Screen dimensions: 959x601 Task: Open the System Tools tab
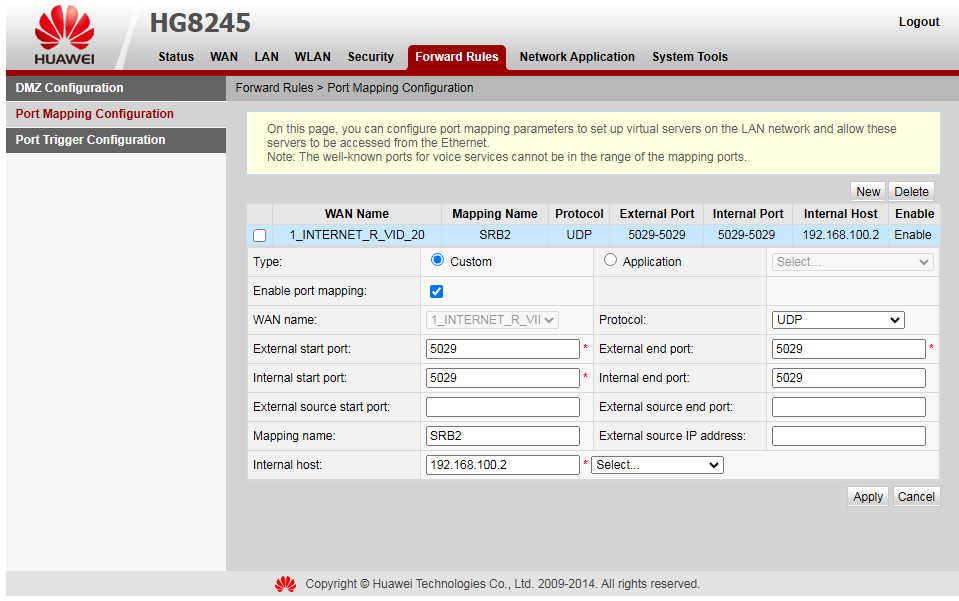point(690,57)
